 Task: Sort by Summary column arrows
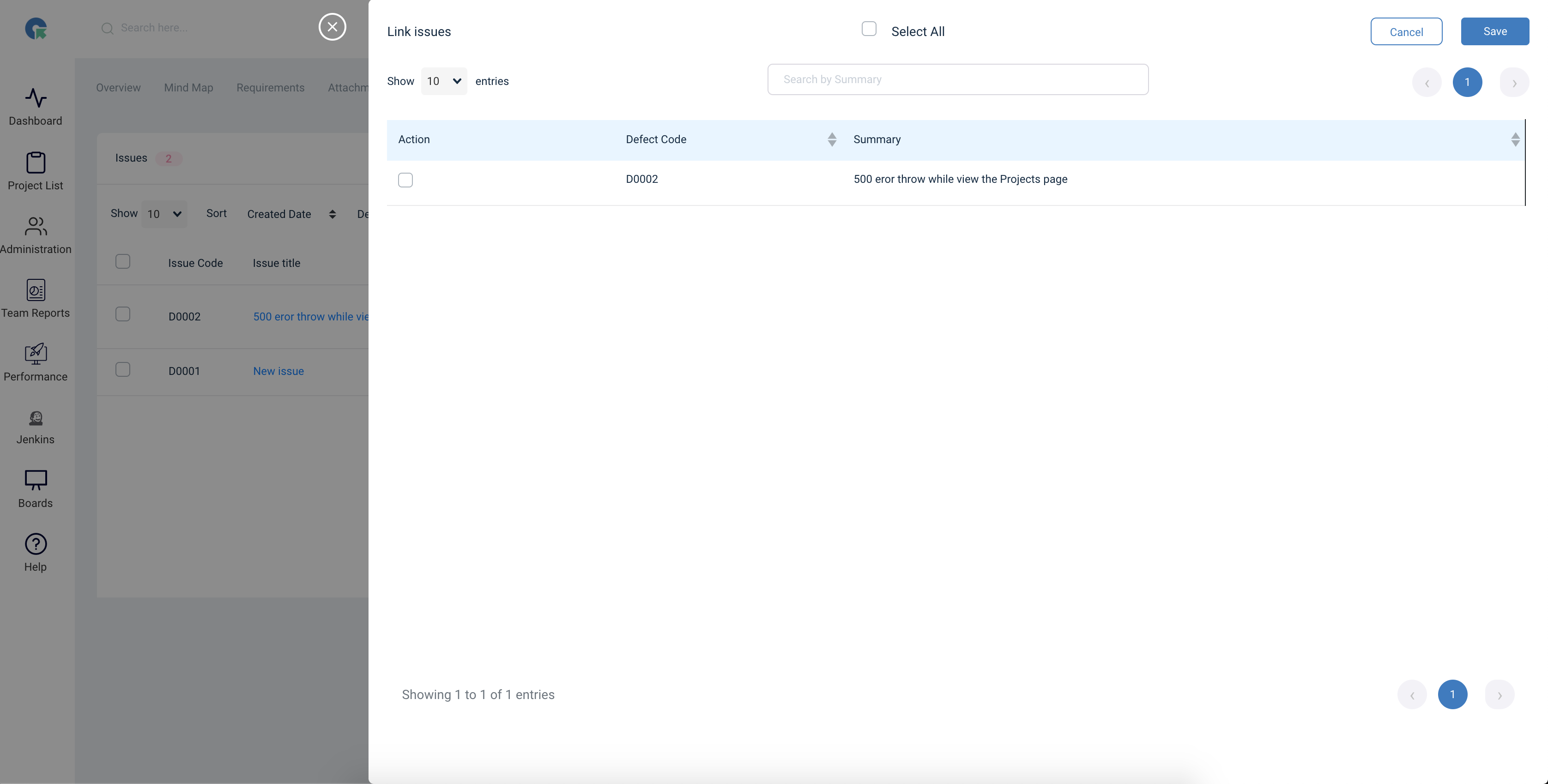(1515, 139)
